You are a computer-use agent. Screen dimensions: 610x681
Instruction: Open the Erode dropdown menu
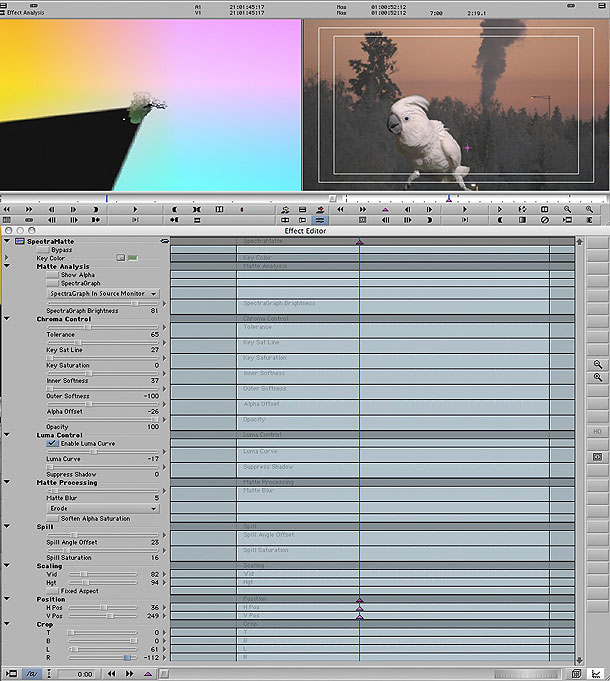tap(104, 508)
